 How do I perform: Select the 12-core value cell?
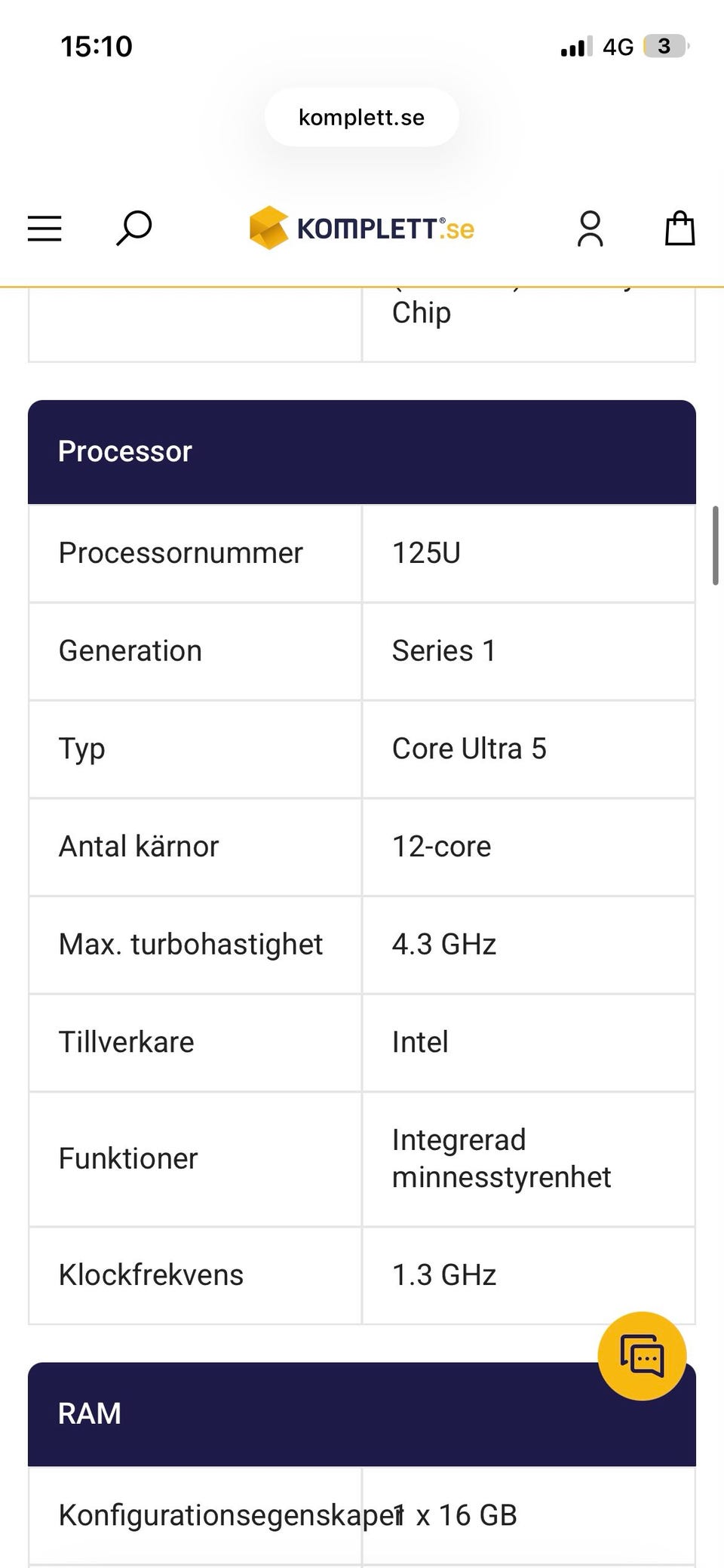[442, 847]
